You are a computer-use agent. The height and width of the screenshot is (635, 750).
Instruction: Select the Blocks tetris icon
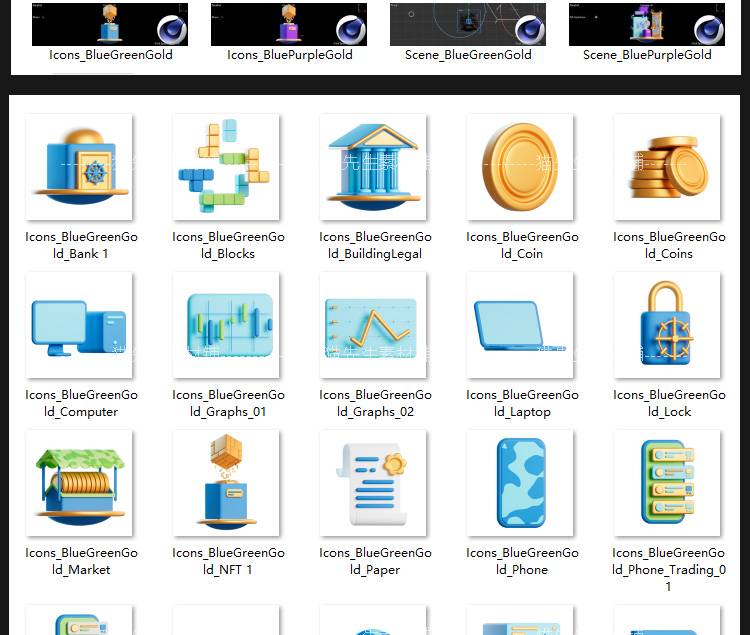tap(226, 167)
